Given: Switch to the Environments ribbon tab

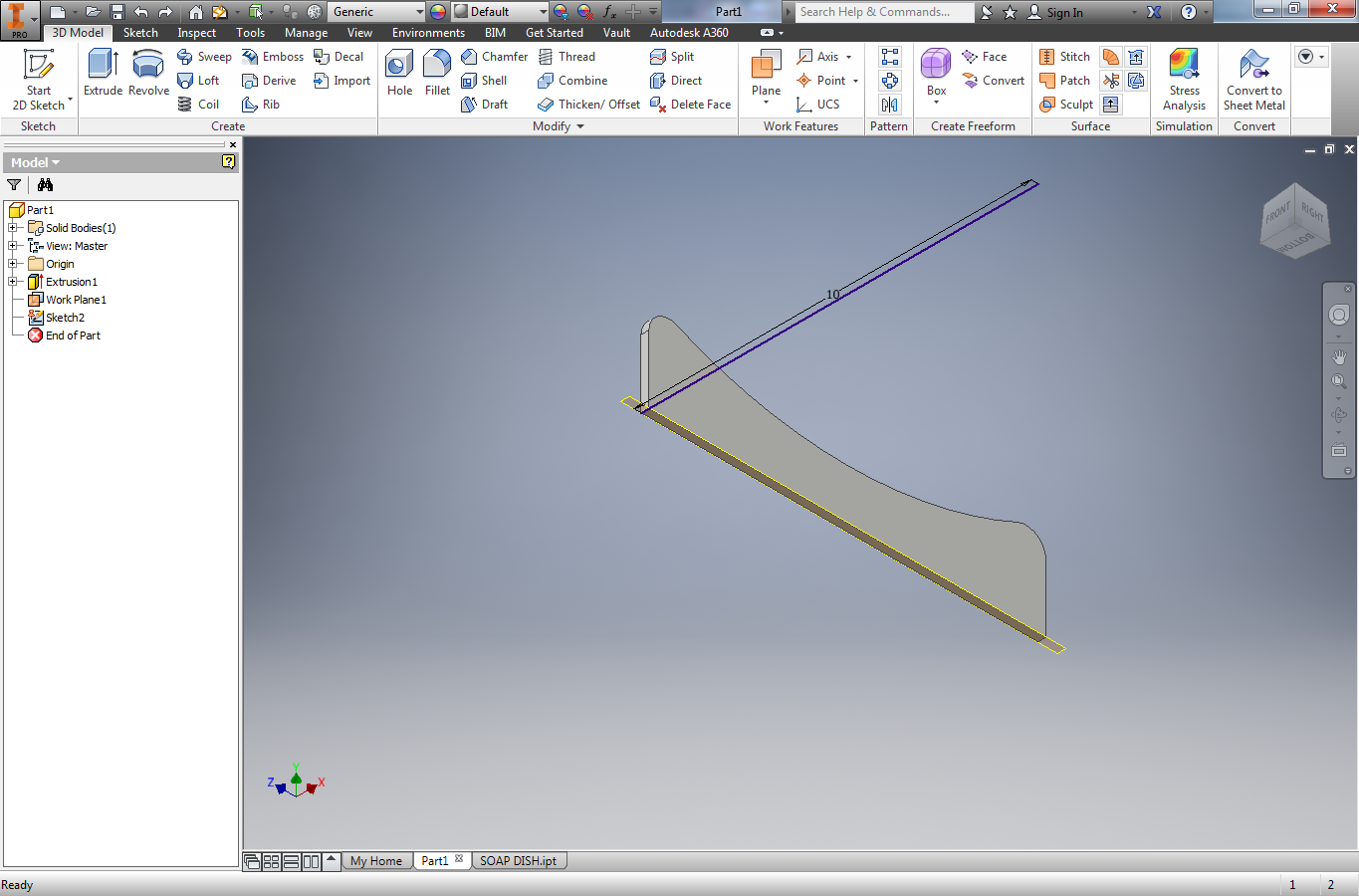Looking at the screenshot, I should coord(428,33).
